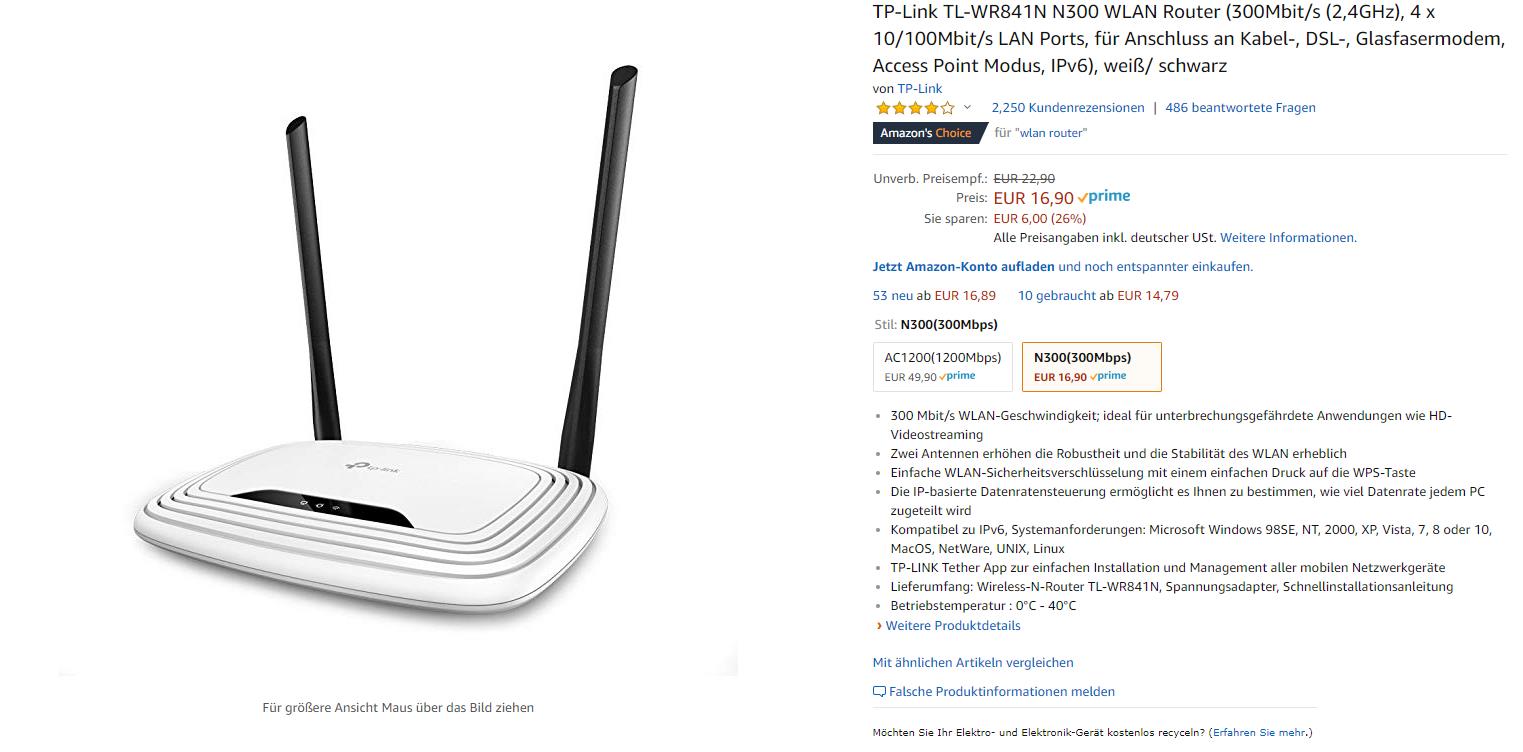Click Weitere Informationen about prices

(x=1288, y=238)
